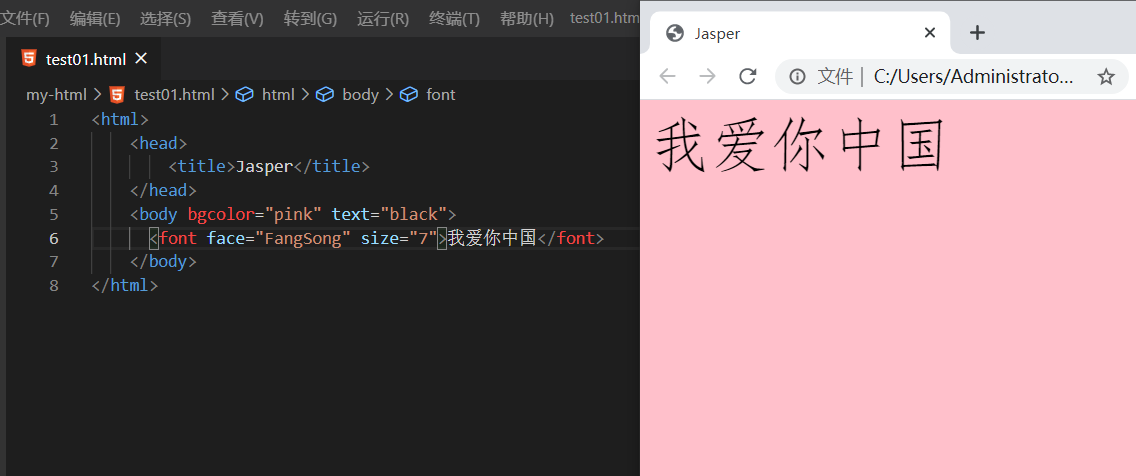Expand the body breadcrumb item
This screenshot has height=476, width=1136.
coord(360,95)
